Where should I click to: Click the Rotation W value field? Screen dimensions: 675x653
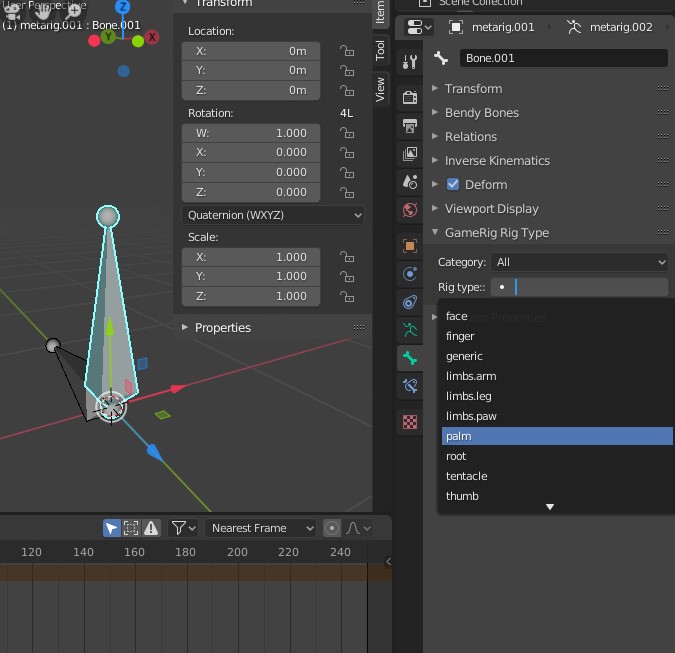click(x=251, y=133)
